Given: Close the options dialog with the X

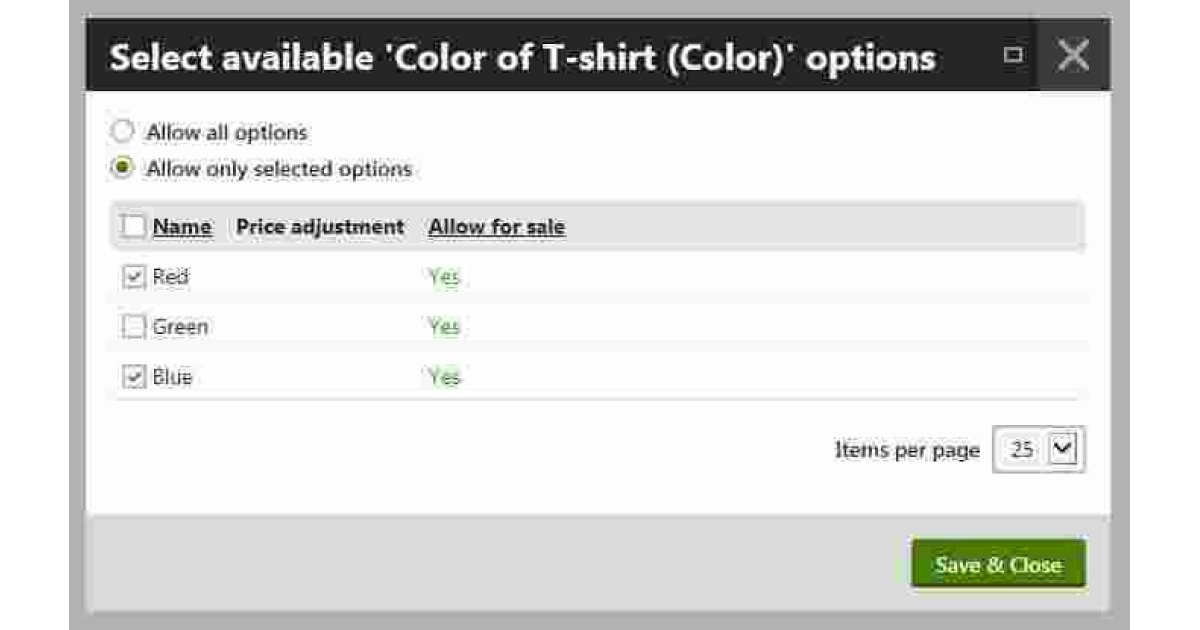Looking at the screenshot, I should (x=1074, y=55).
